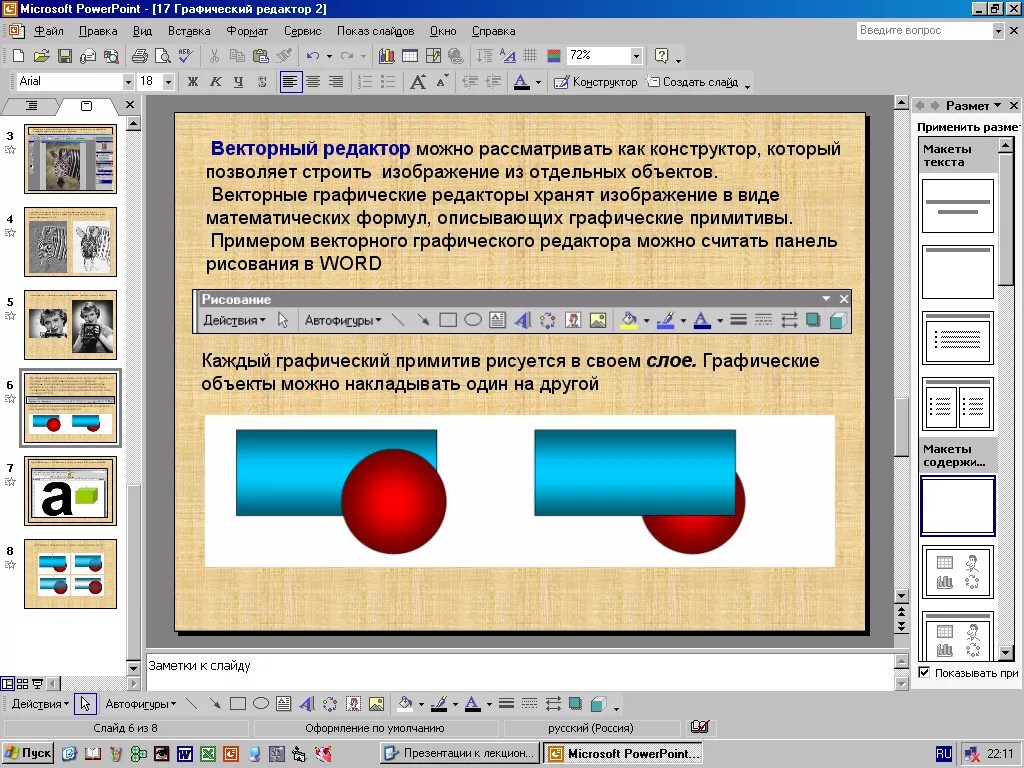Image resolution: width=1024 pixels, height=768 pixels.
Task: Open the Правка menu
Action: point(98,31)
